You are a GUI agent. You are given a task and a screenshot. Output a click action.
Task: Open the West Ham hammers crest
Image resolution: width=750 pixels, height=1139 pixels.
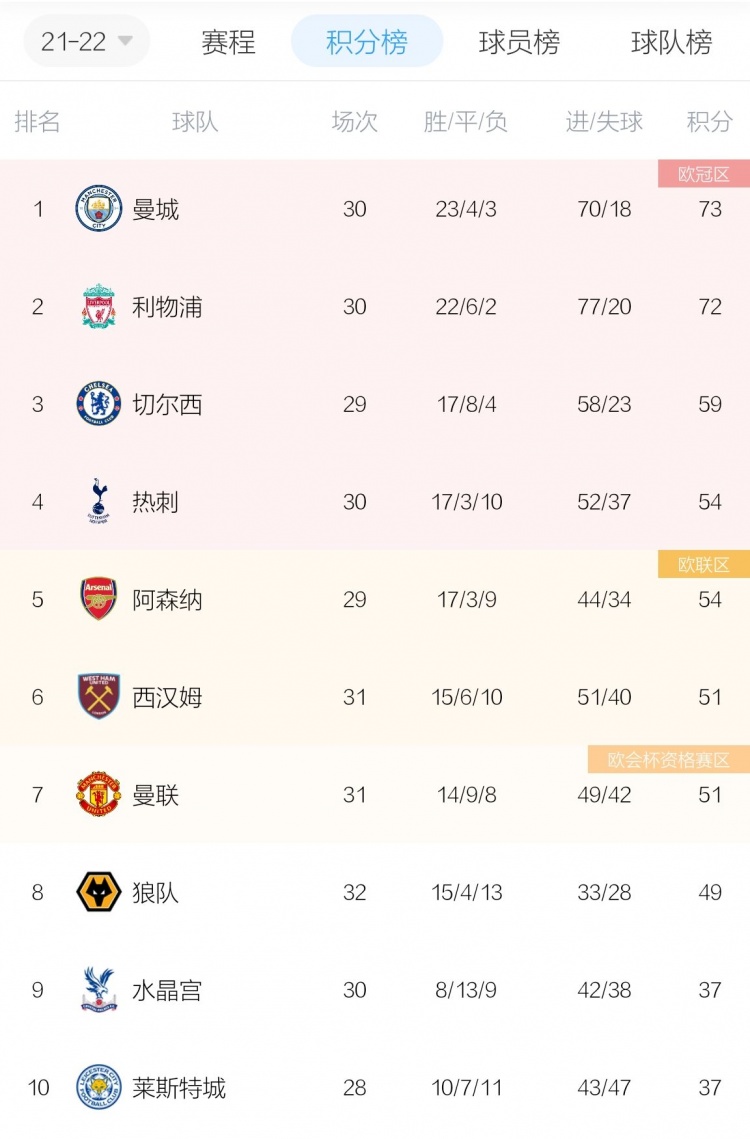point(99,697)
